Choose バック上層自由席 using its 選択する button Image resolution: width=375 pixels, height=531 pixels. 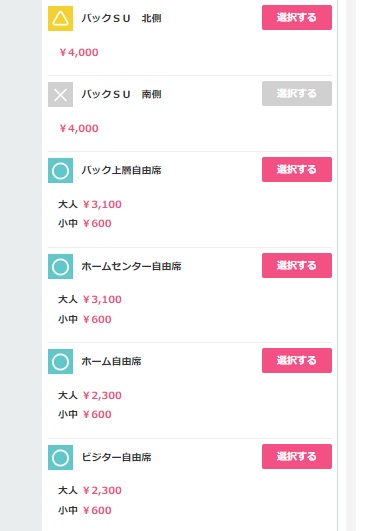tap(297, 169)
